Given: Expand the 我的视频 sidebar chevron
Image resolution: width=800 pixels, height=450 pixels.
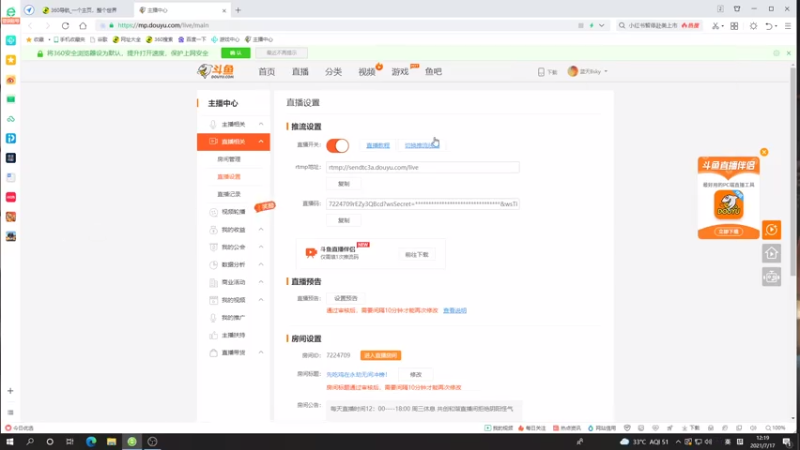Looking at the screenshot, I should pyautogui.click(x=261, y=300).
